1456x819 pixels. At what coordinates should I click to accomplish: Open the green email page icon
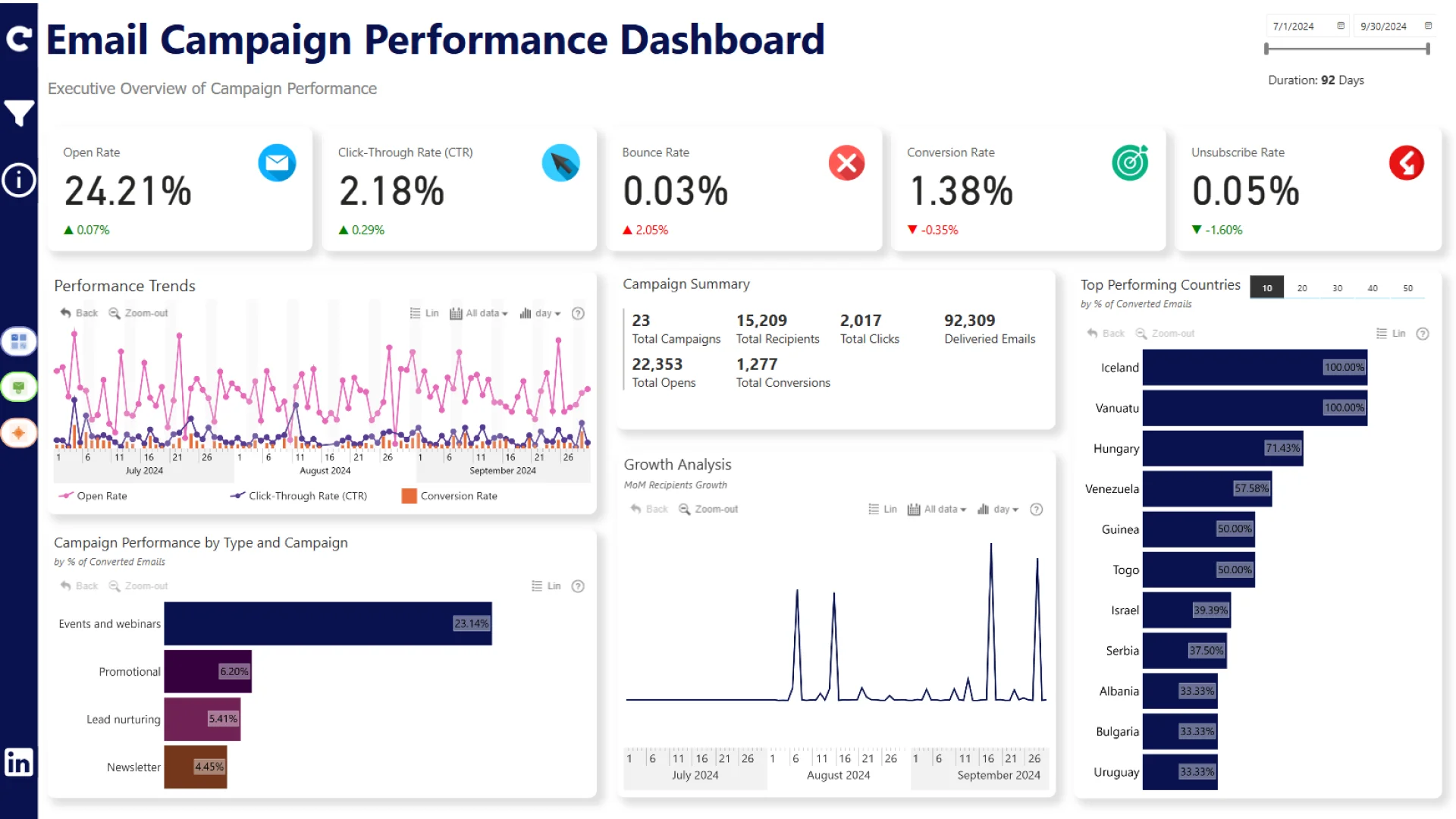(19, 388)
